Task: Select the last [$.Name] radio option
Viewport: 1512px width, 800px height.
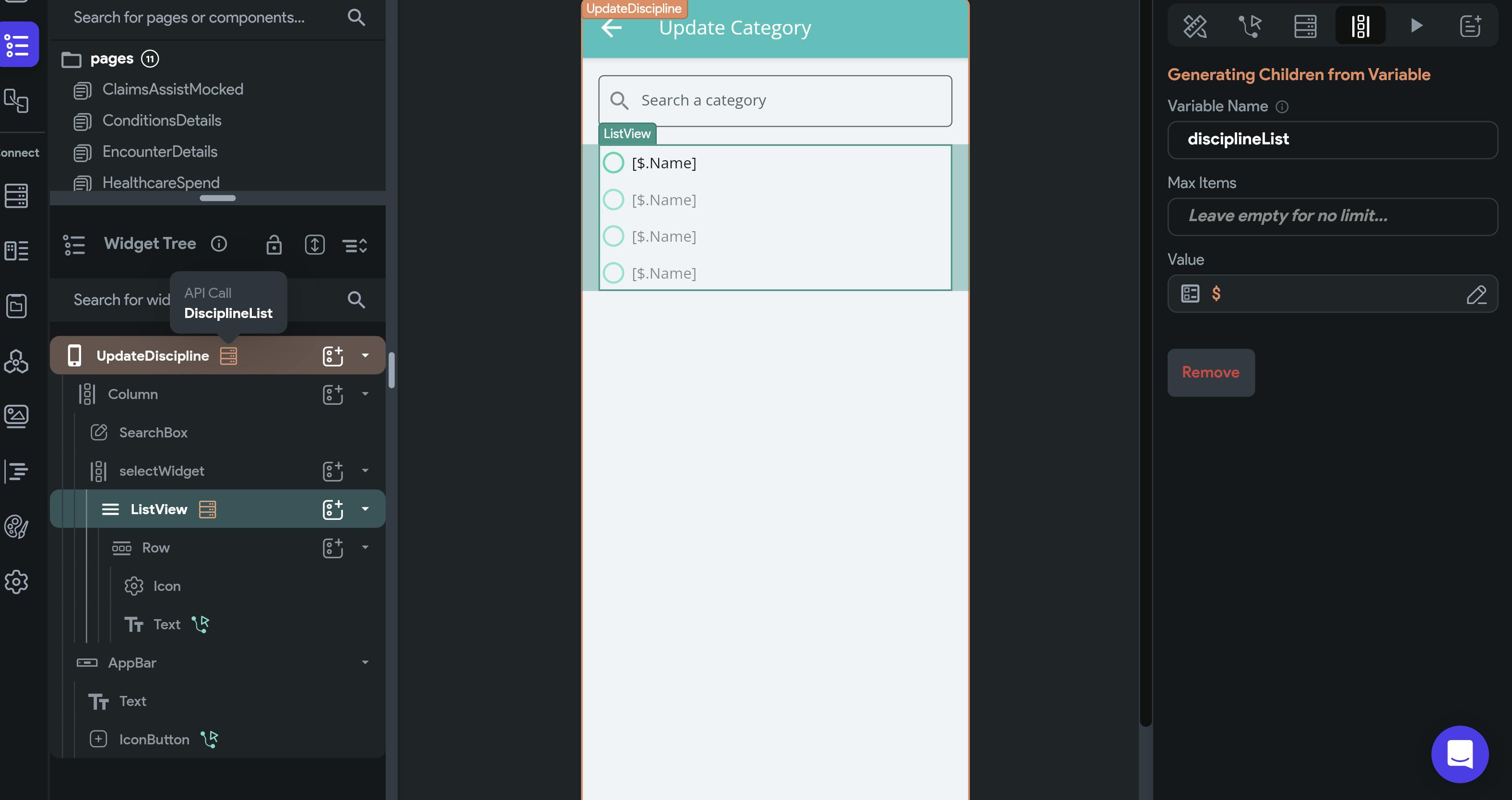Action: point(614,273)
